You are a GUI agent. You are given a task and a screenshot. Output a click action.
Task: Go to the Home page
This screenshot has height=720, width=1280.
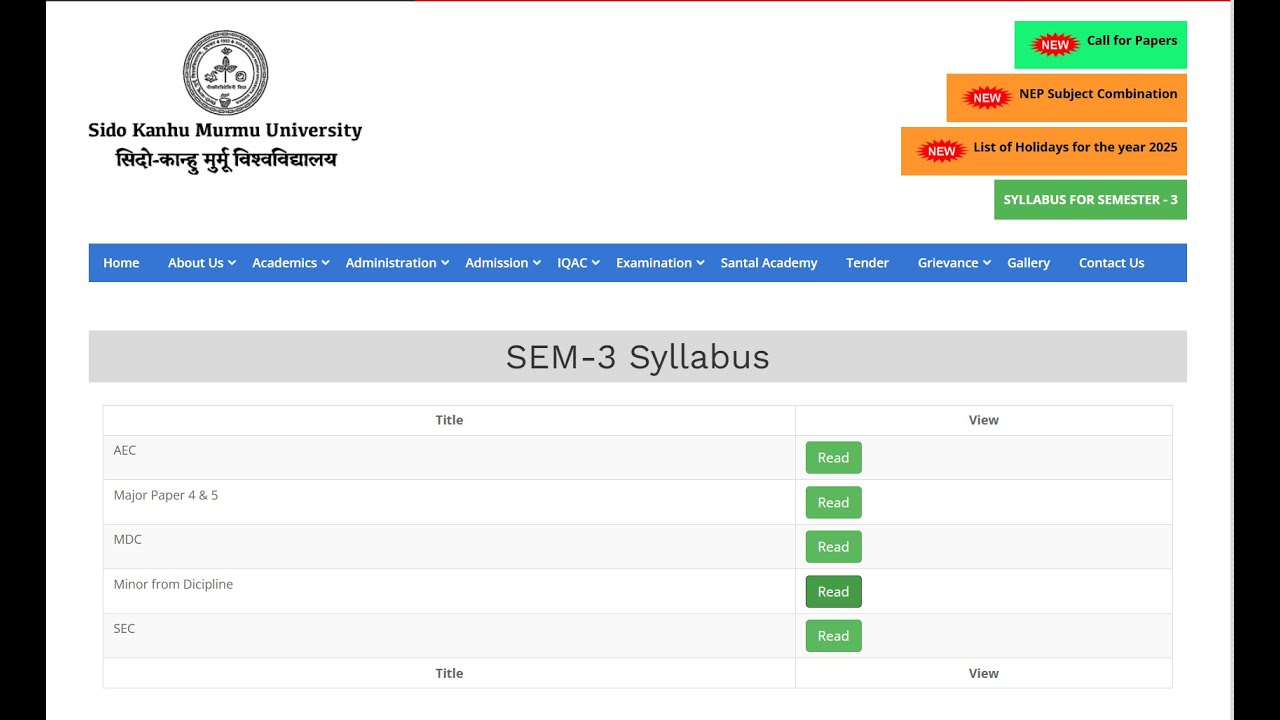tap(121, 263)
